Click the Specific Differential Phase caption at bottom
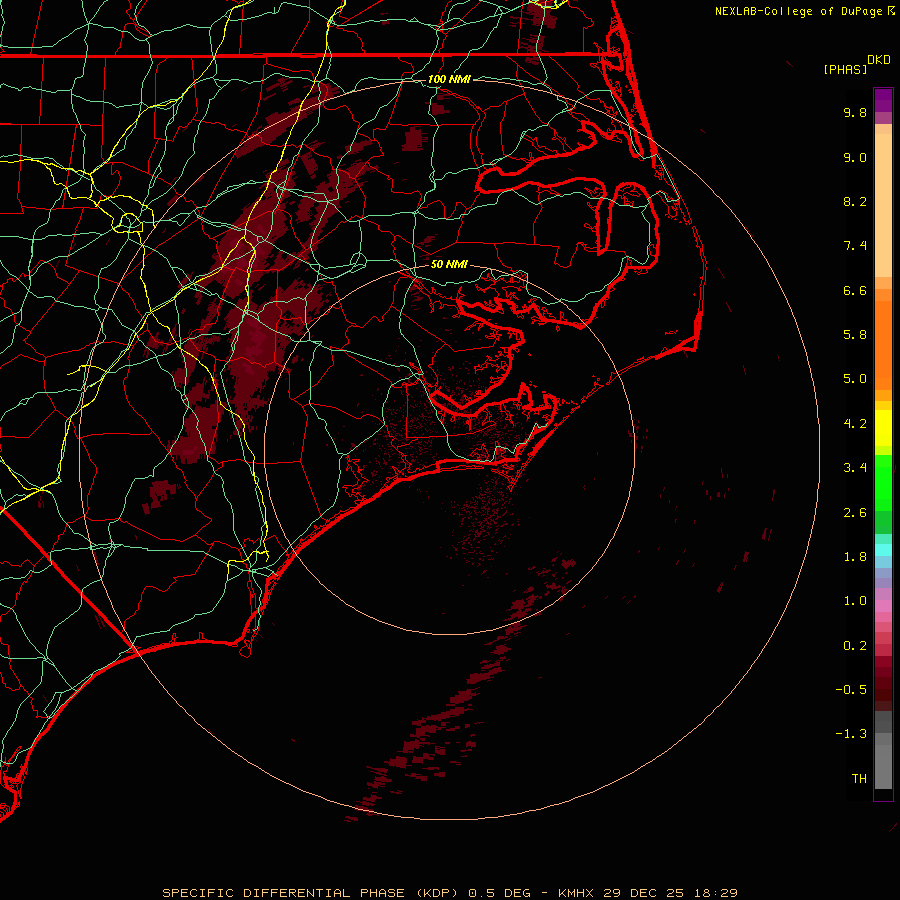Viewport: 900px width, 900px height. 450,893
